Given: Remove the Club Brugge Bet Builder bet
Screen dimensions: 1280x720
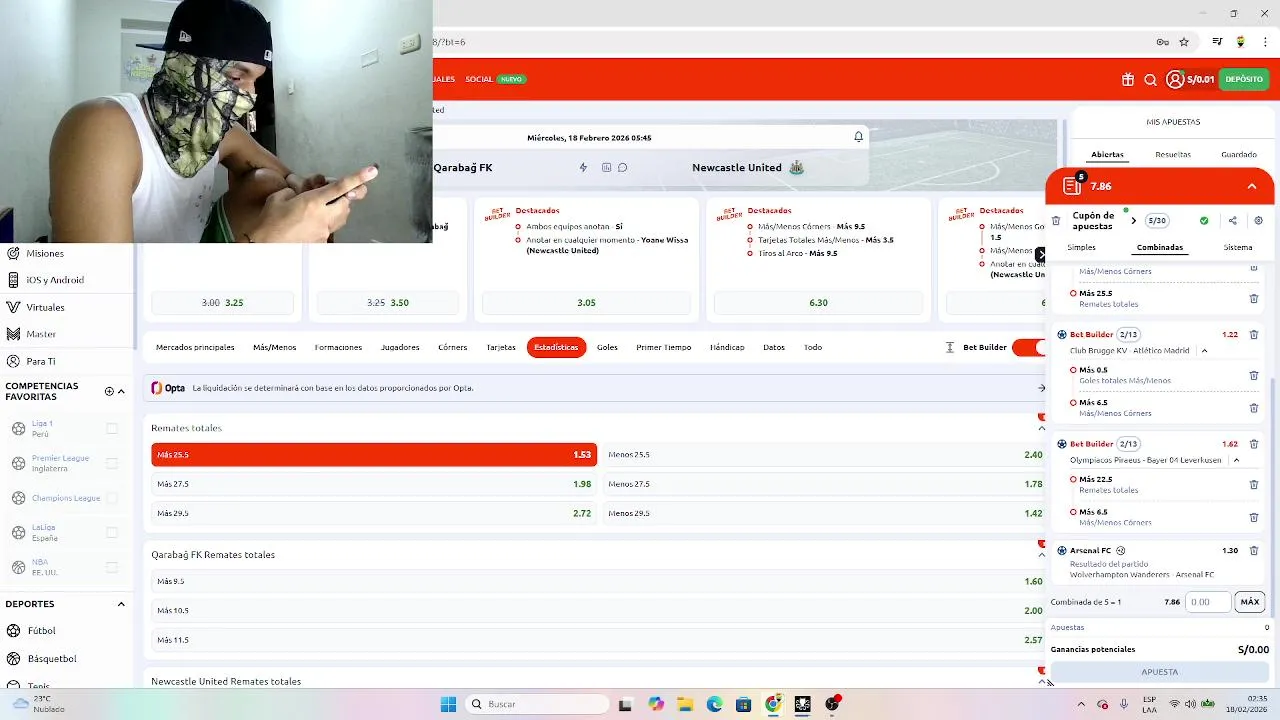Looking at the screenshot, I should click(1254, 334).
